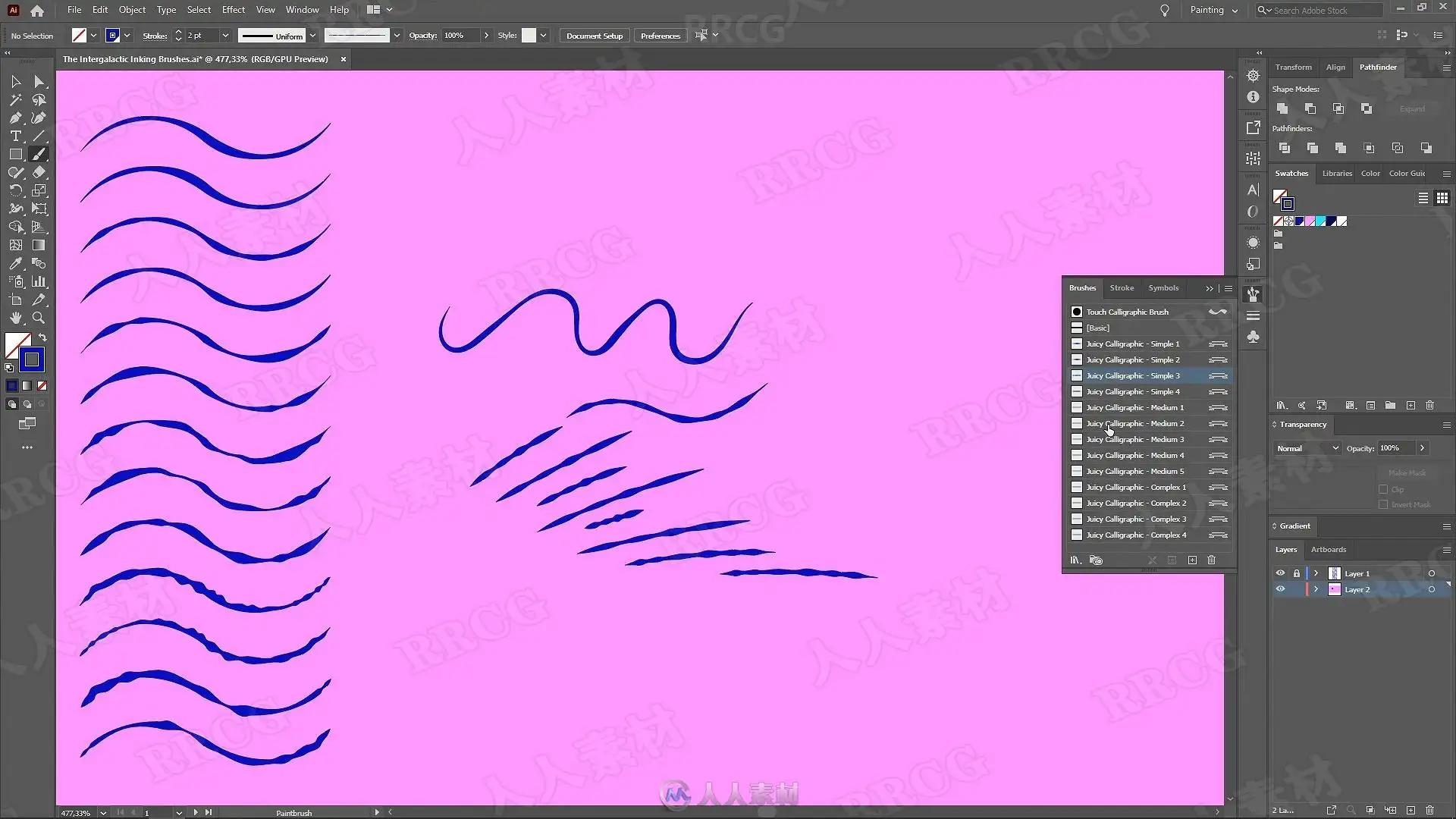Image resolution: width=1456 pixels, height=819 pixels.
Task: Open the brush definition dropdown
Action: (397, 36)
